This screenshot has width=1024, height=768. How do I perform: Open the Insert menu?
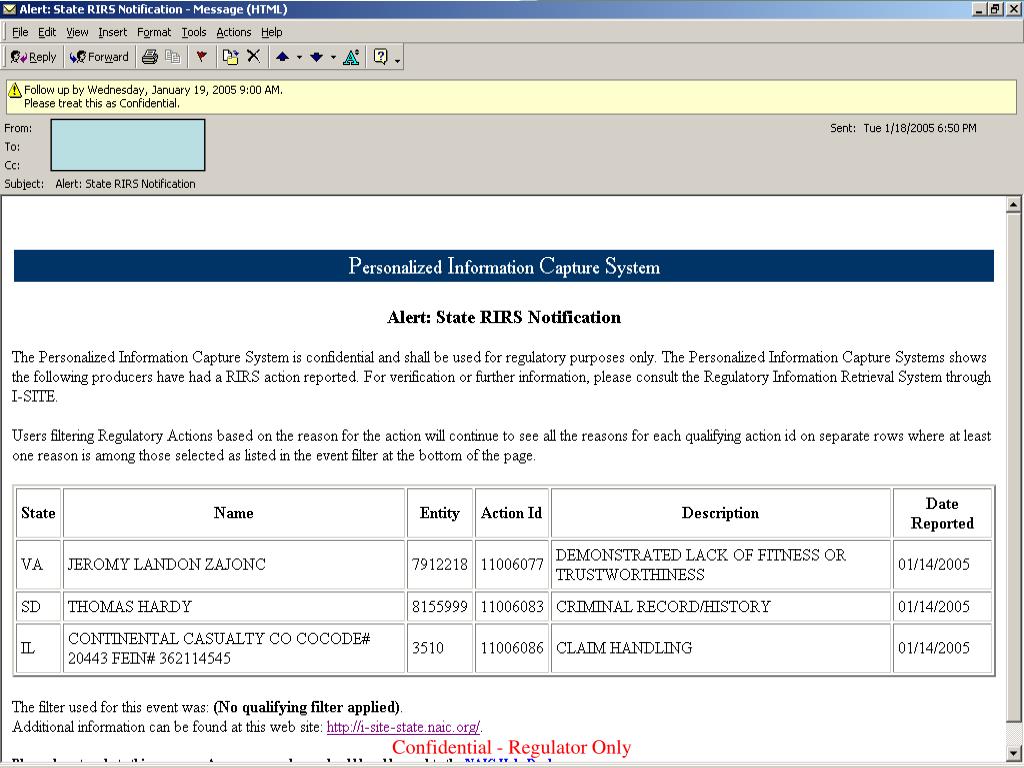112,32
